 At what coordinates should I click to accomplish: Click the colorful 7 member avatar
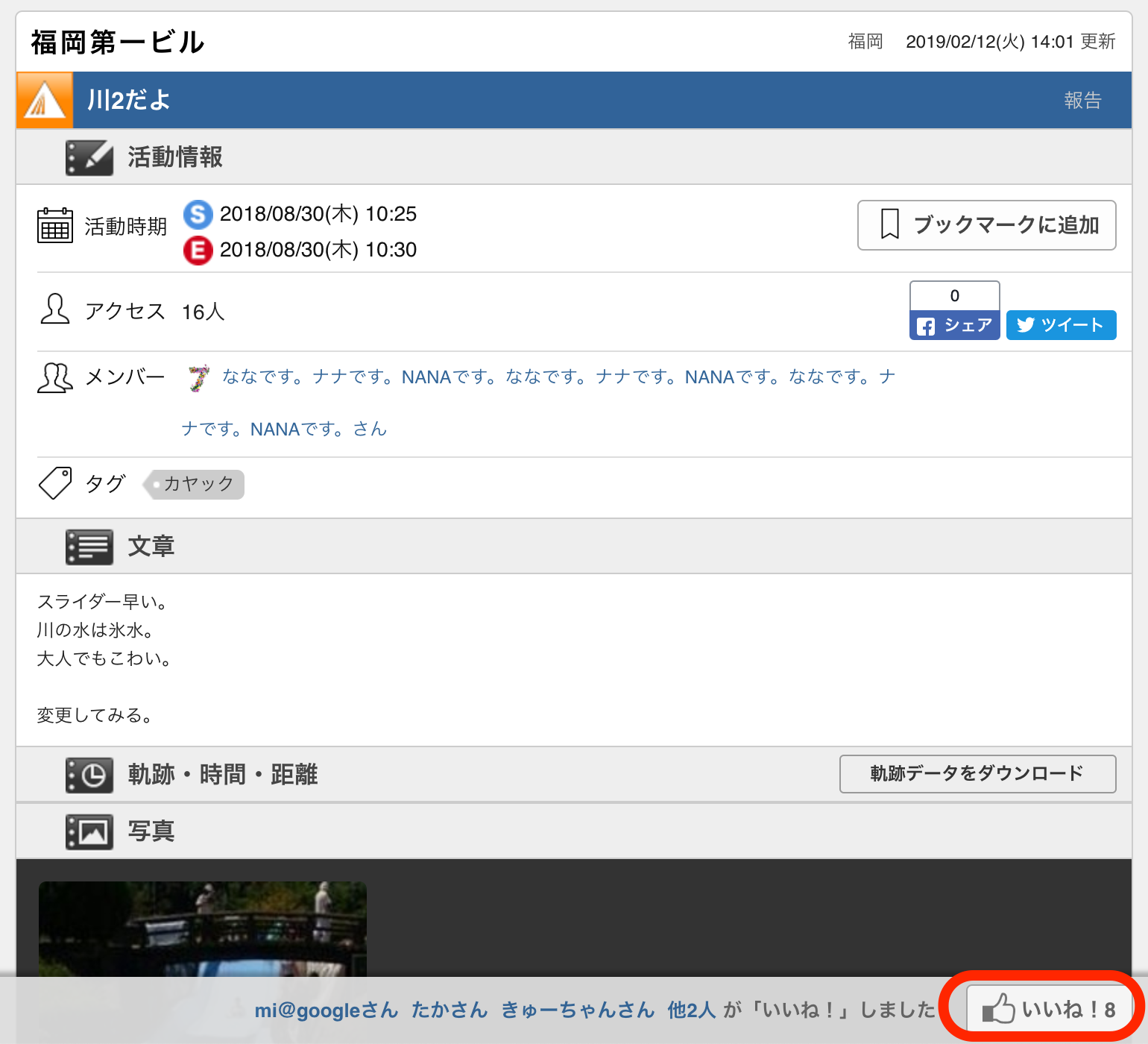click(x=199, y=378)
